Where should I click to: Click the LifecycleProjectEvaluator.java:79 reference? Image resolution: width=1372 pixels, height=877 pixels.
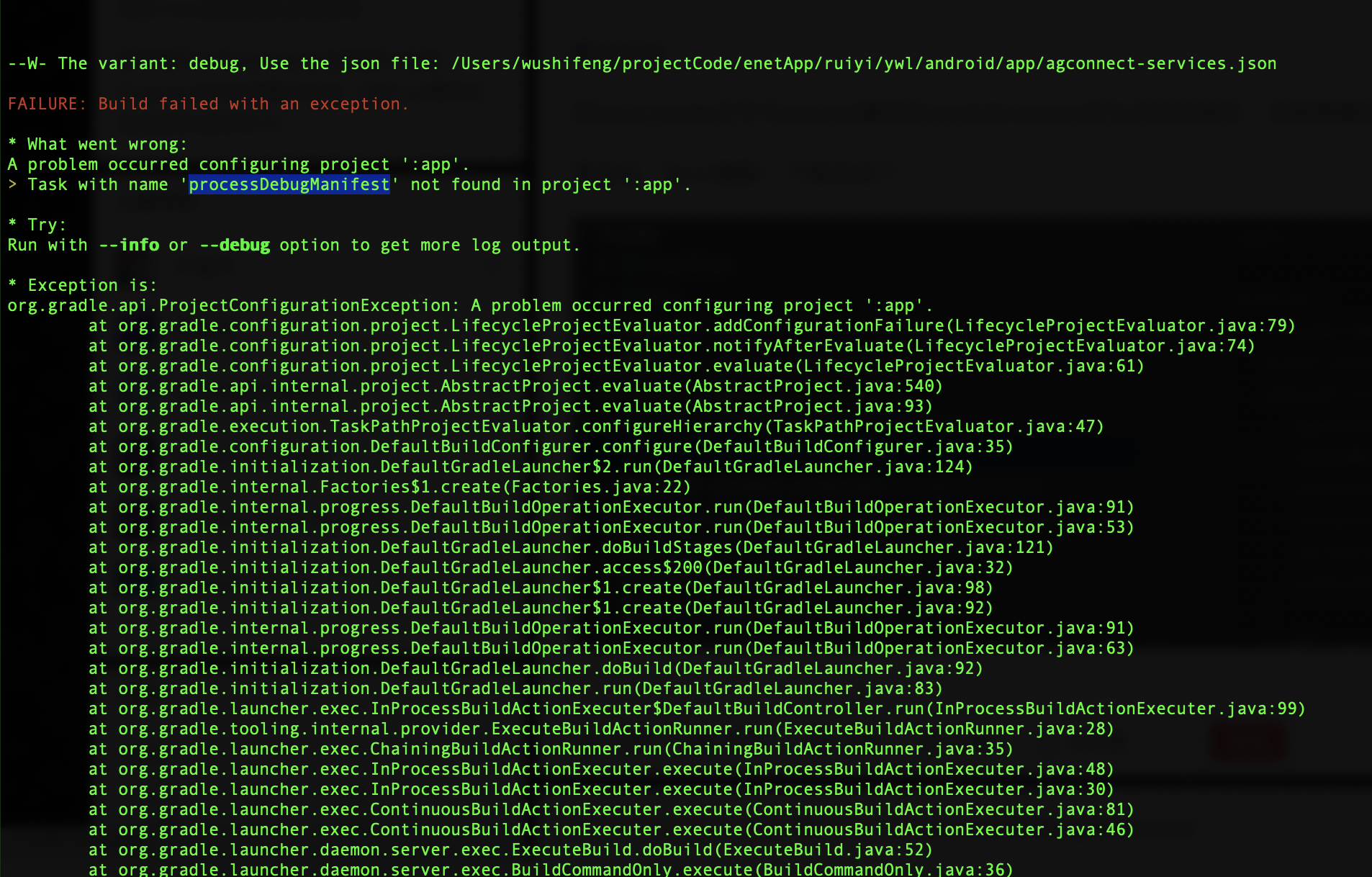pos(1120,326)
